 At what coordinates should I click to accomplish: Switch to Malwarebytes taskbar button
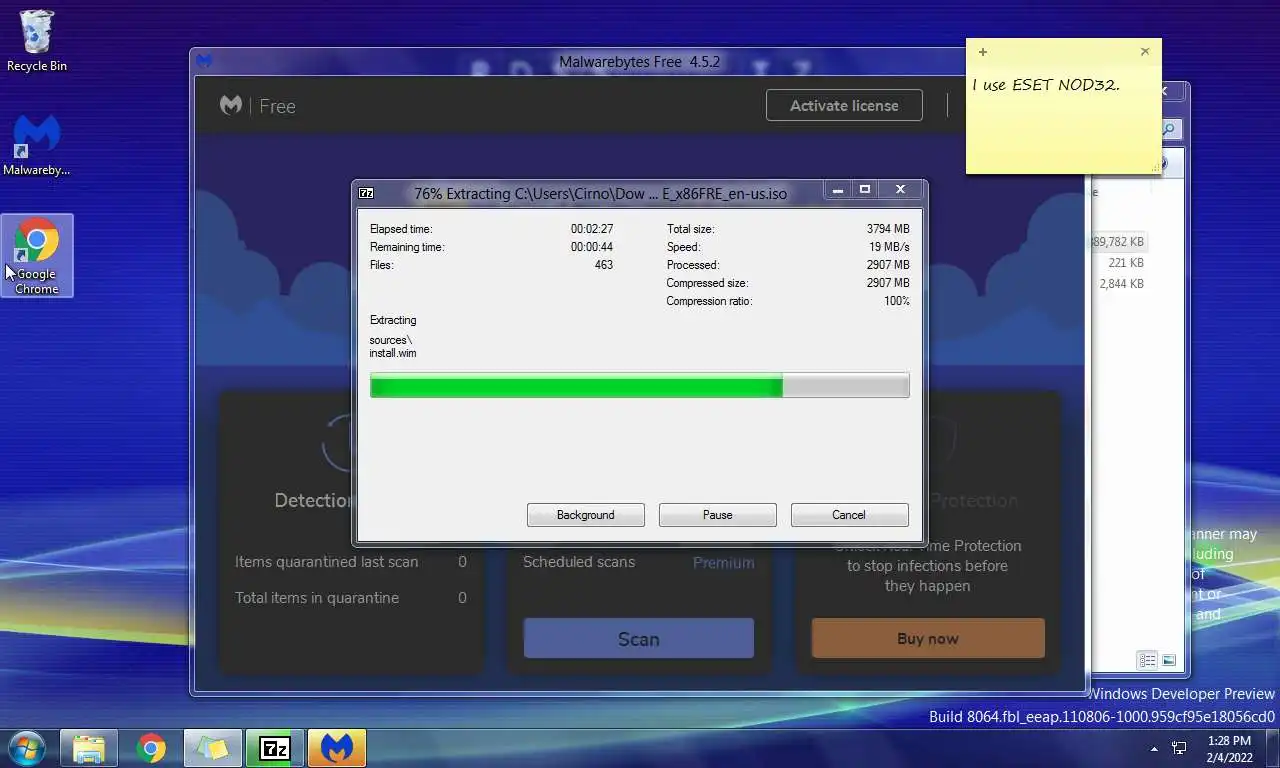(x=337, y=748)
